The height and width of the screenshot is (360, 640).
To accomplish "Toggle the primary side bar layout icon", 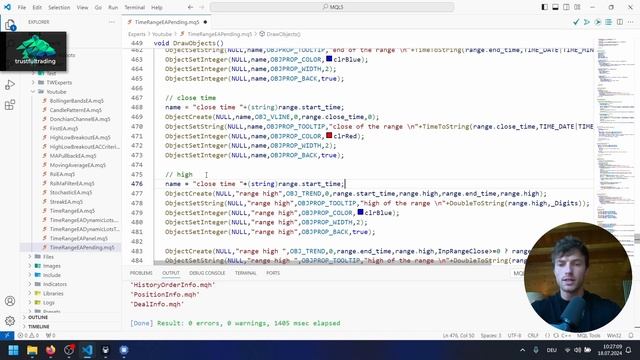I will click(544, 7).
